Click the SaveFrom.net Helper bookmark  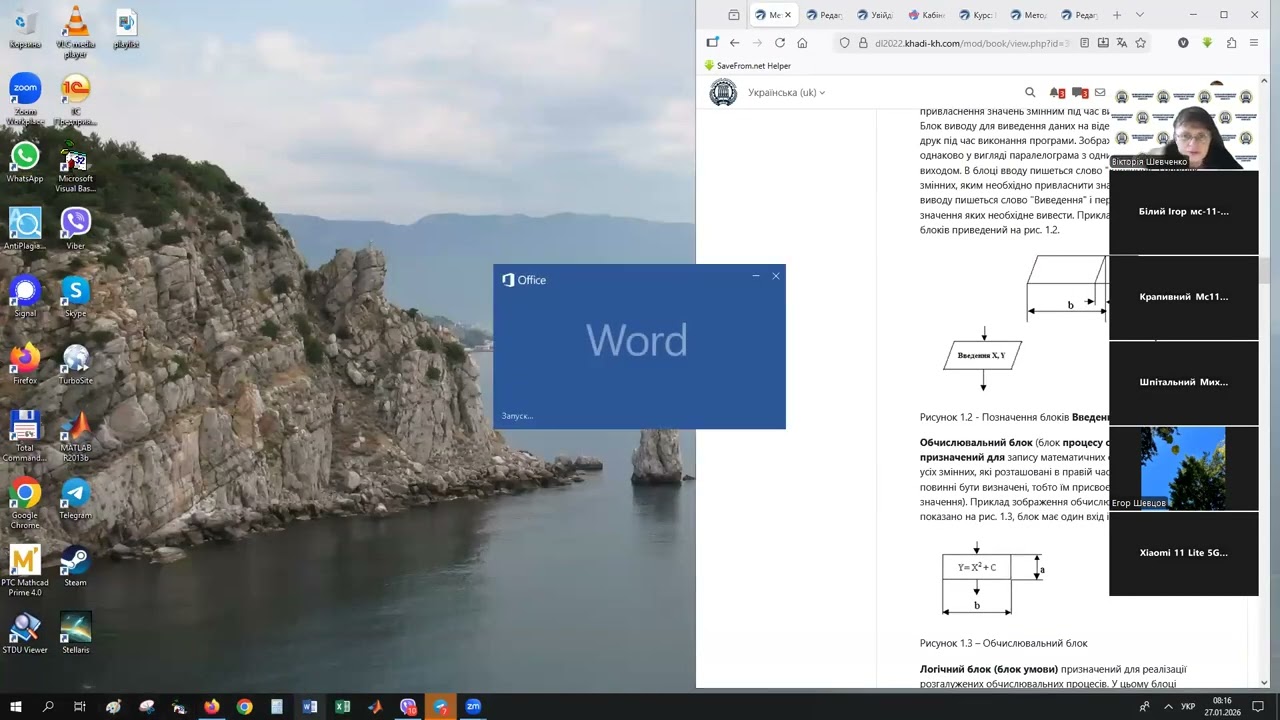point(747,66)
